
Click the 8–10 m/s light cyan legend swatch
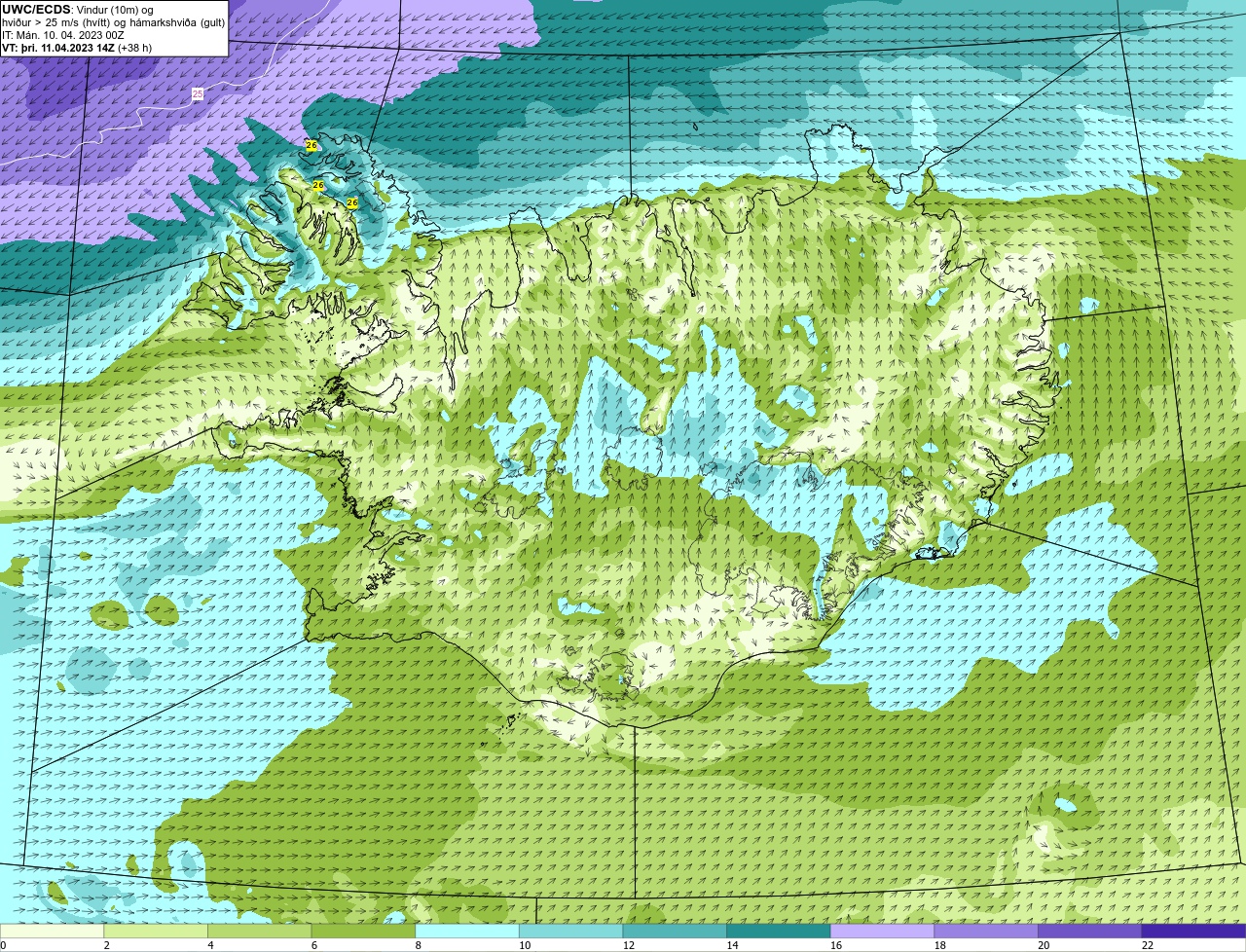(467, 931)
